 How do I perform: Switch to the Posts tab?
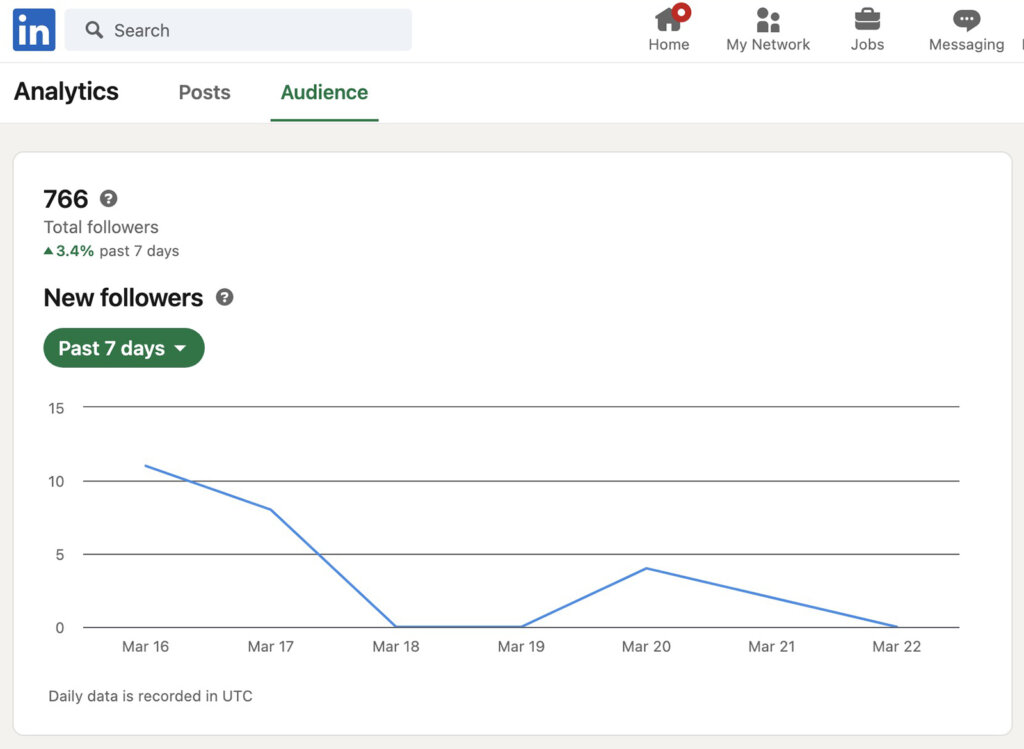[204, 92]
